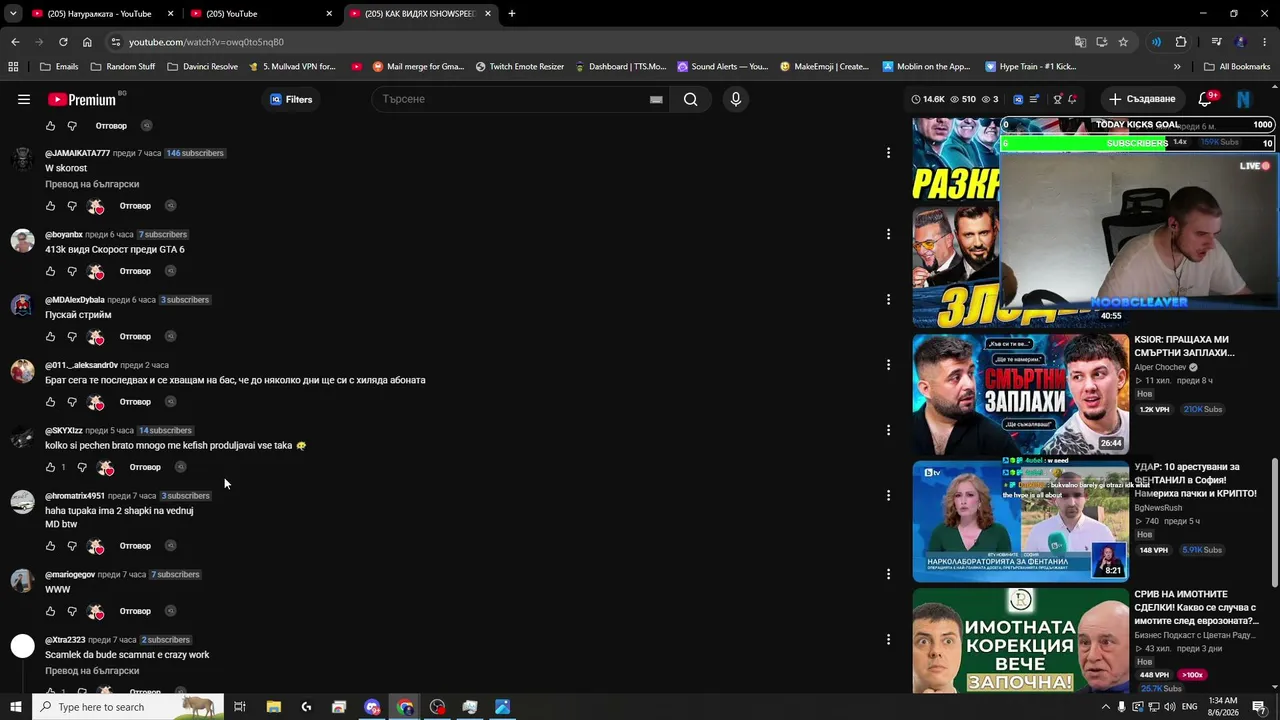Open the @hromatrix4951 channel link
The width and height of the screenshot is (1280, 720).
pyautogui.click(x=75, y=496)
